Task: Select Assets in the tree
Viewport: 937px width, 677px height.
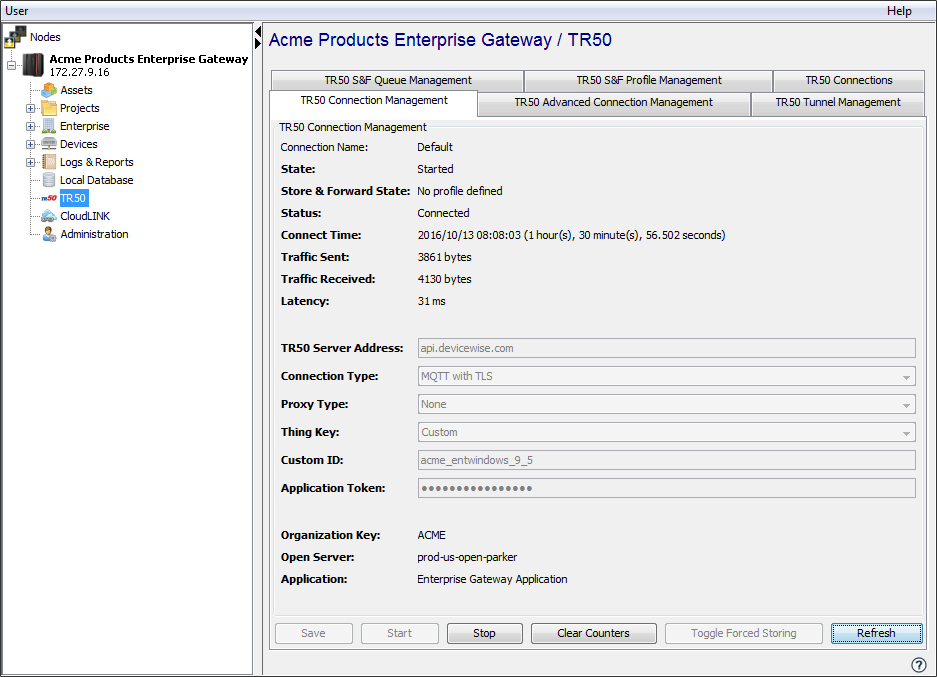Action: (x=76, y=90)
